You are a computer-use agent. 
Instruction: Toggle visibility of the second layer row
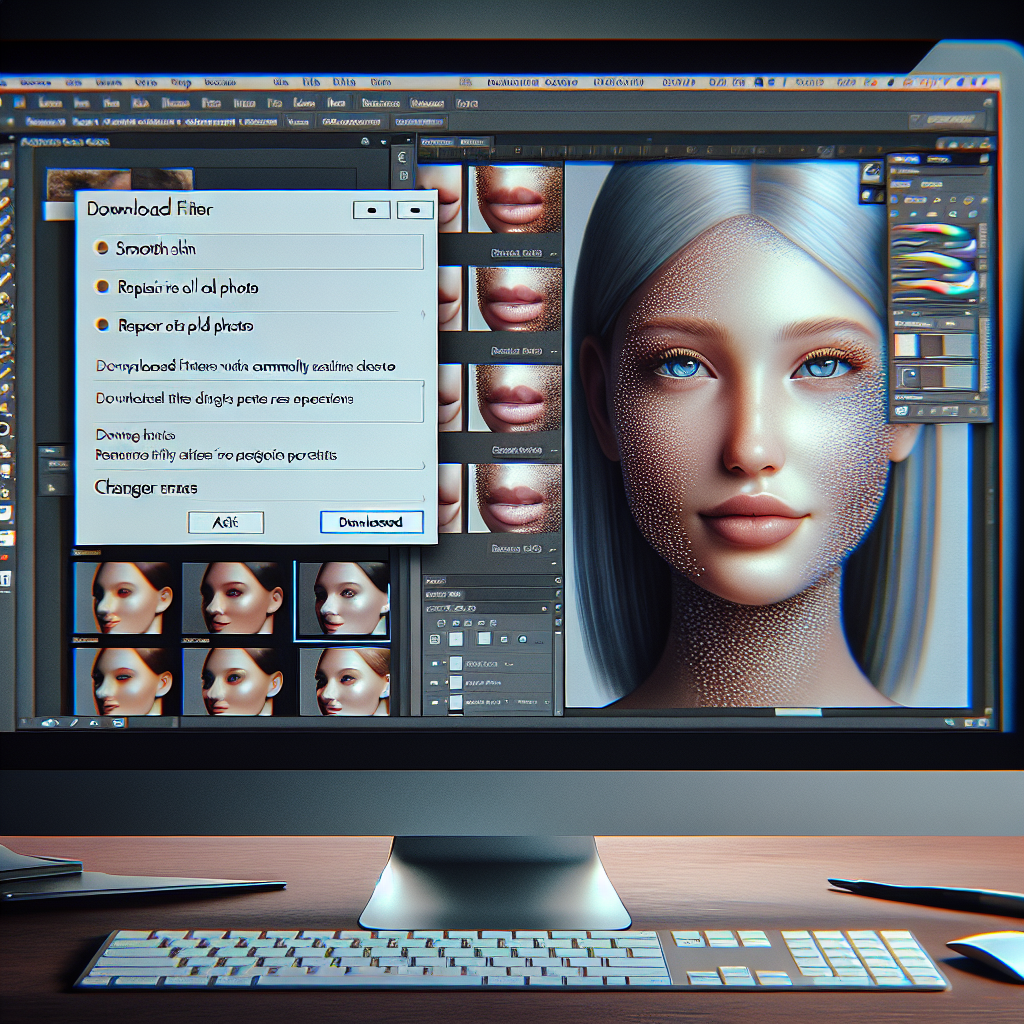click(x=434, y=682)
